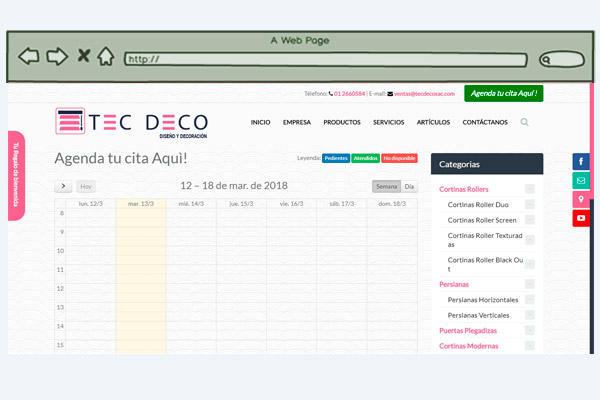Click the browser forward arrow
This screenshot has height=400, width=600.
(x=57, y=56)
